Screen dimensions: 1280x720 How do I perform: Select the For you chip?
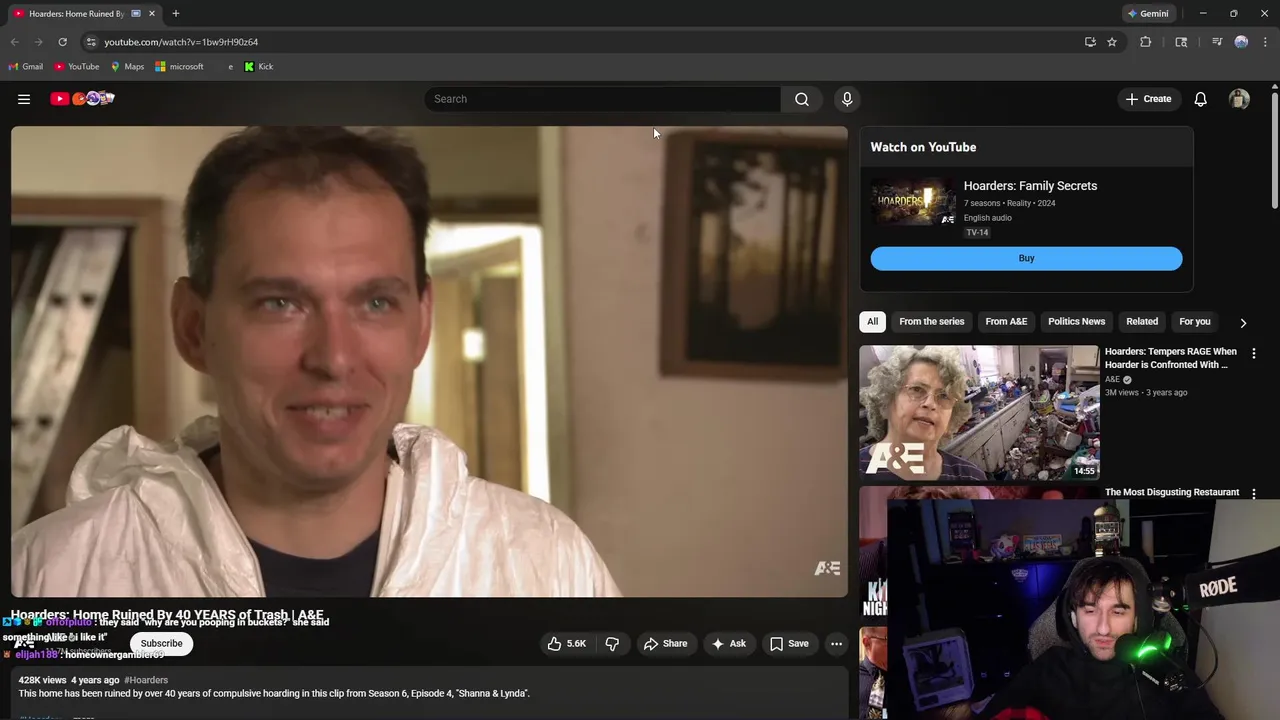[1195, 322]
